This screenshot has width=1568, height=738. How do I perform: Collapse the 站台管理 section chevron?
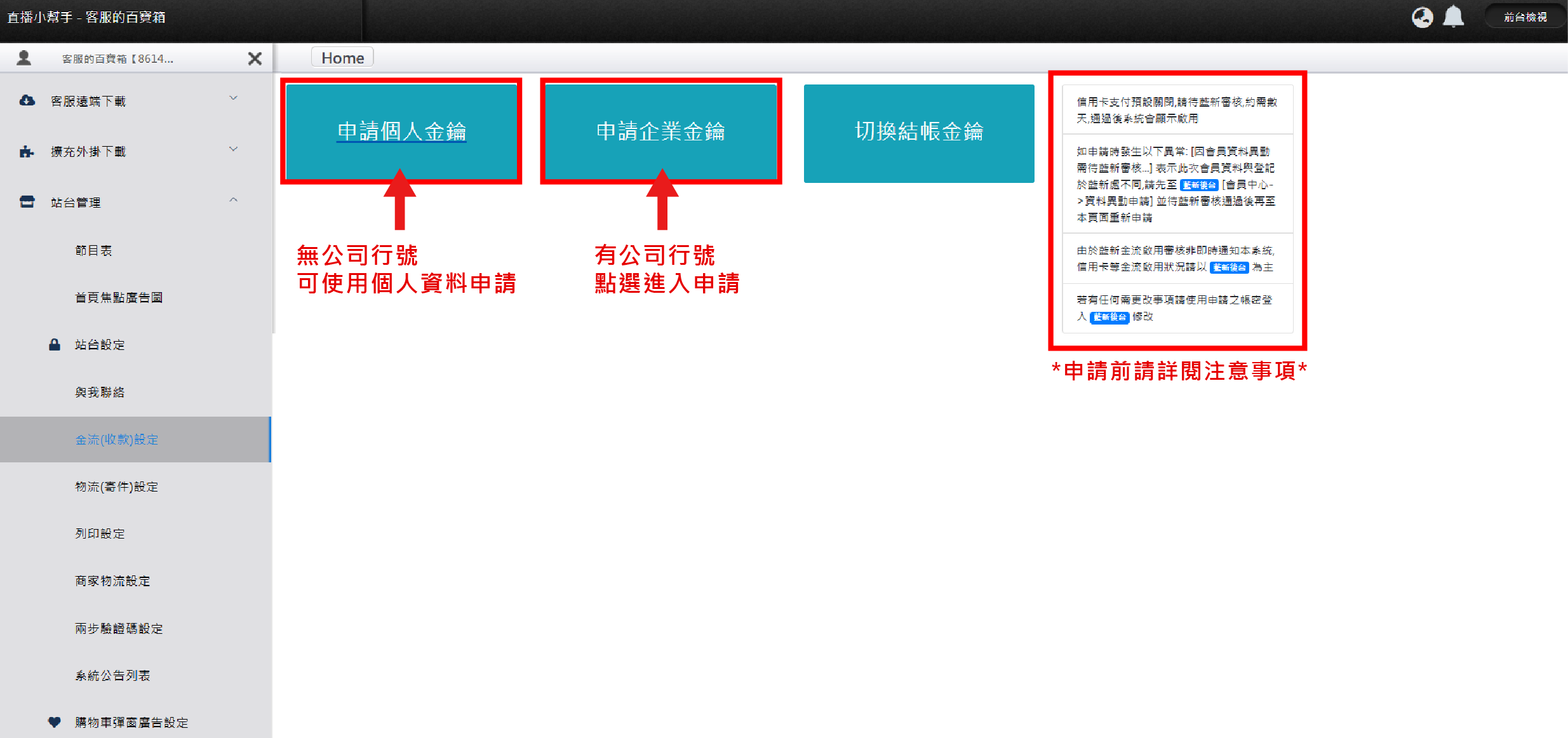233,200
